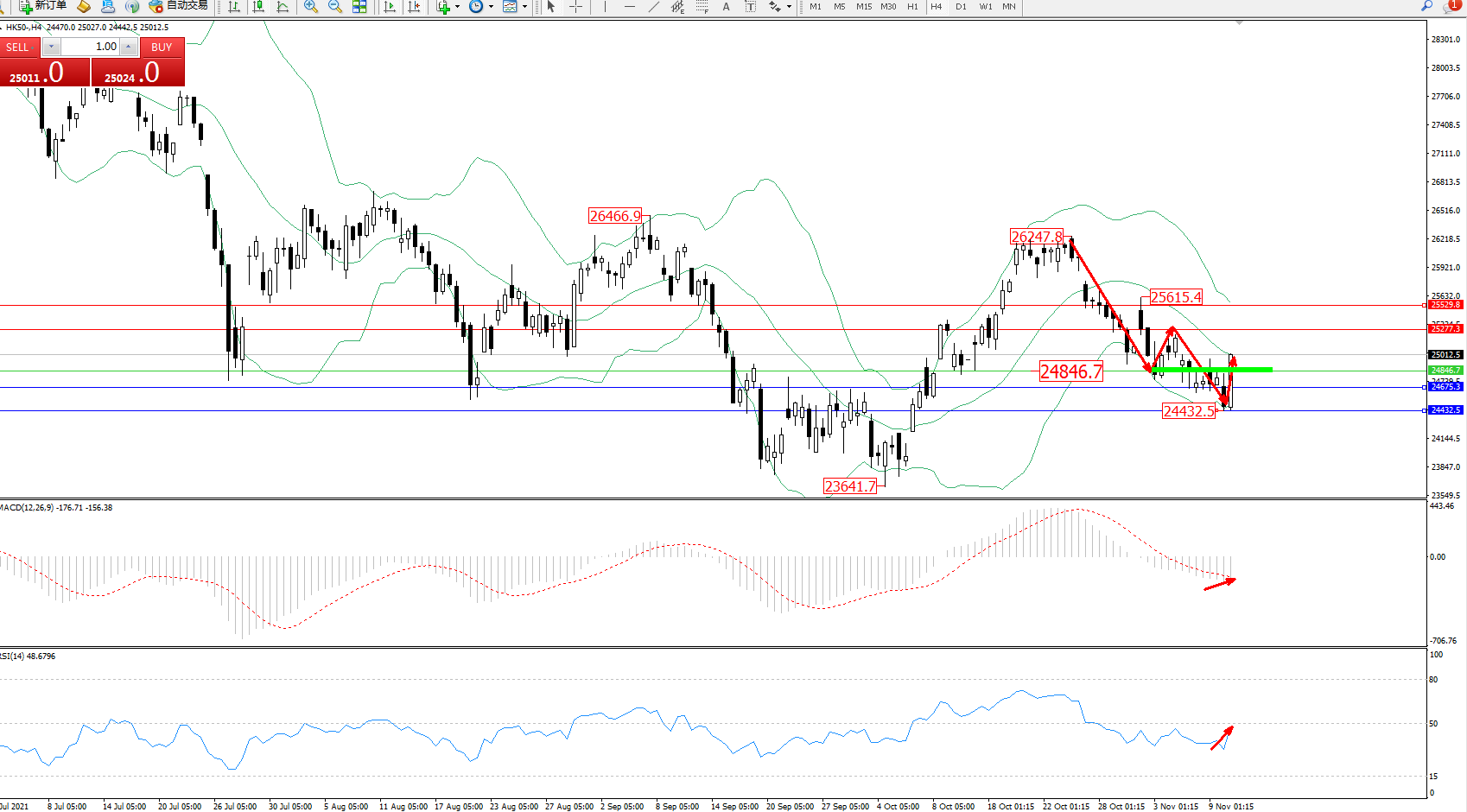Click the 1.00 volume input field
Image resolution: width=1467 pixels, height=812 pixels.
(x=90, y=47)
